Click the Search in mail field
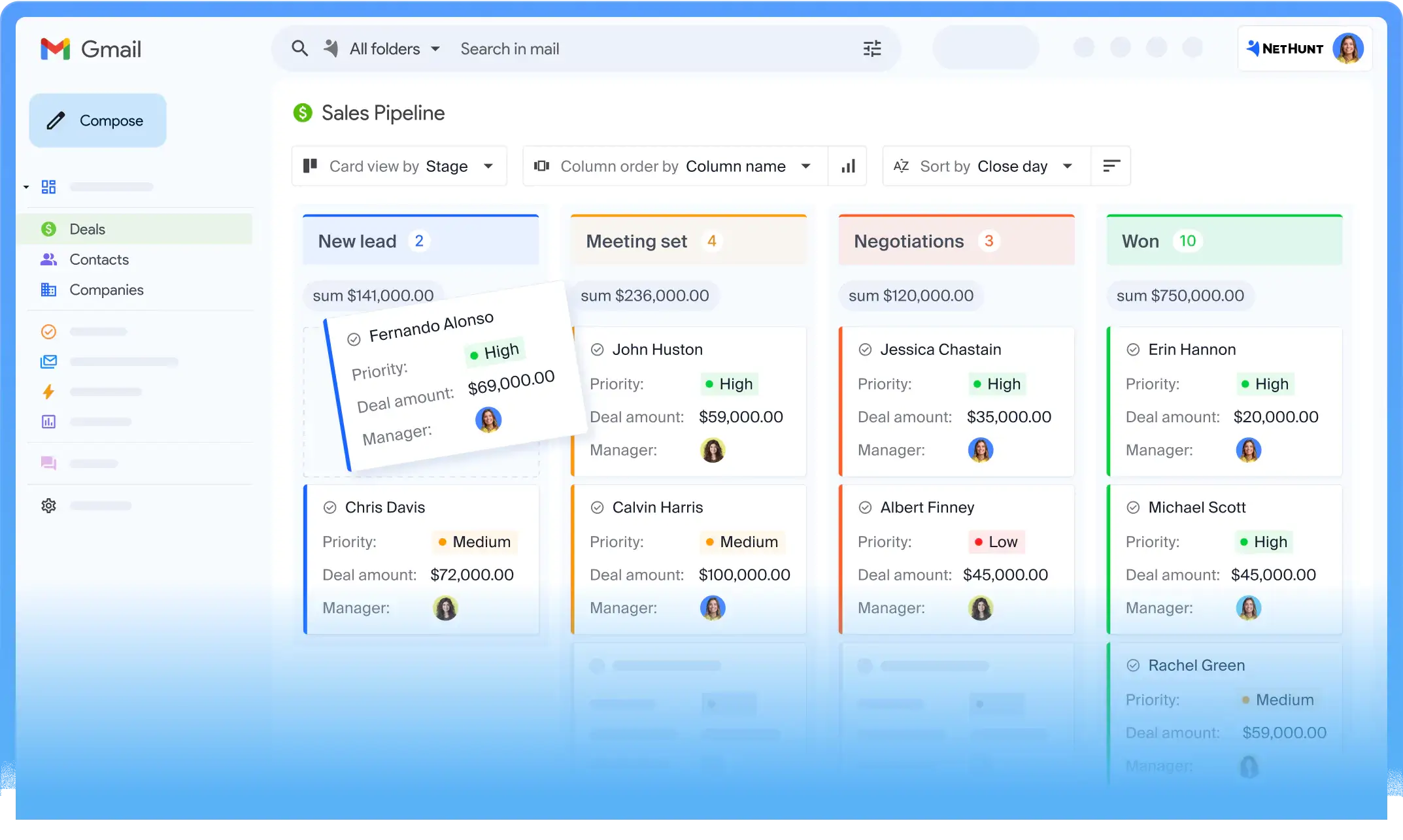Screen dimensions: 1403x840 click(x=588, y=48)
